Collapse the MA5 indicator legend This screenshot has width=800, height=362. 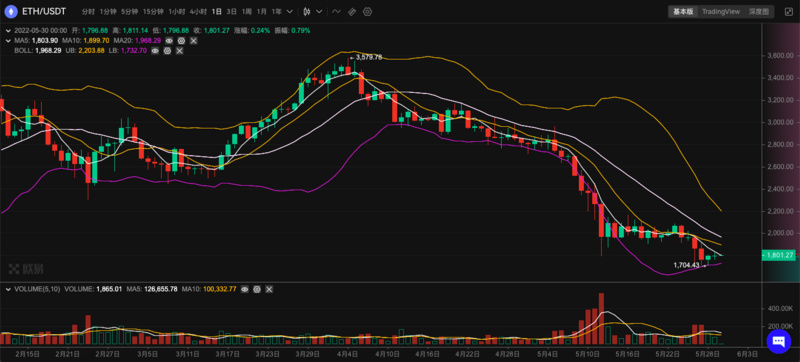[x=7, y=40]
